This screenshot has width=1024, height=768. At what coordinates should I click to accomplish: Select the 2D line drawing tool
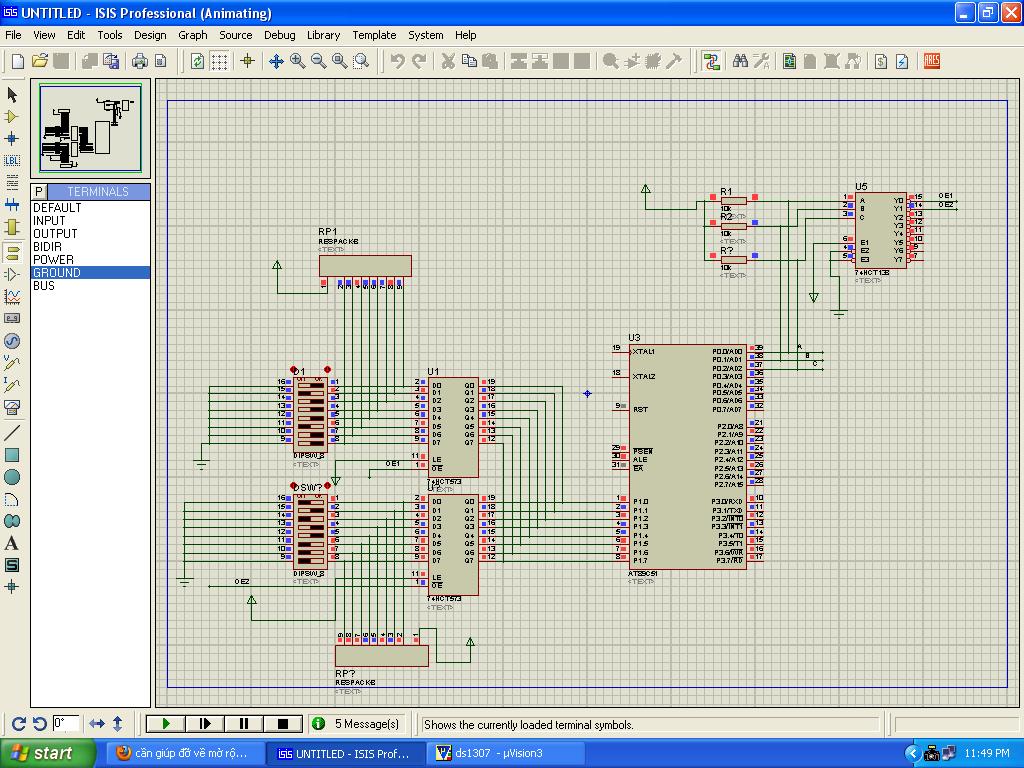pos(12,433)
